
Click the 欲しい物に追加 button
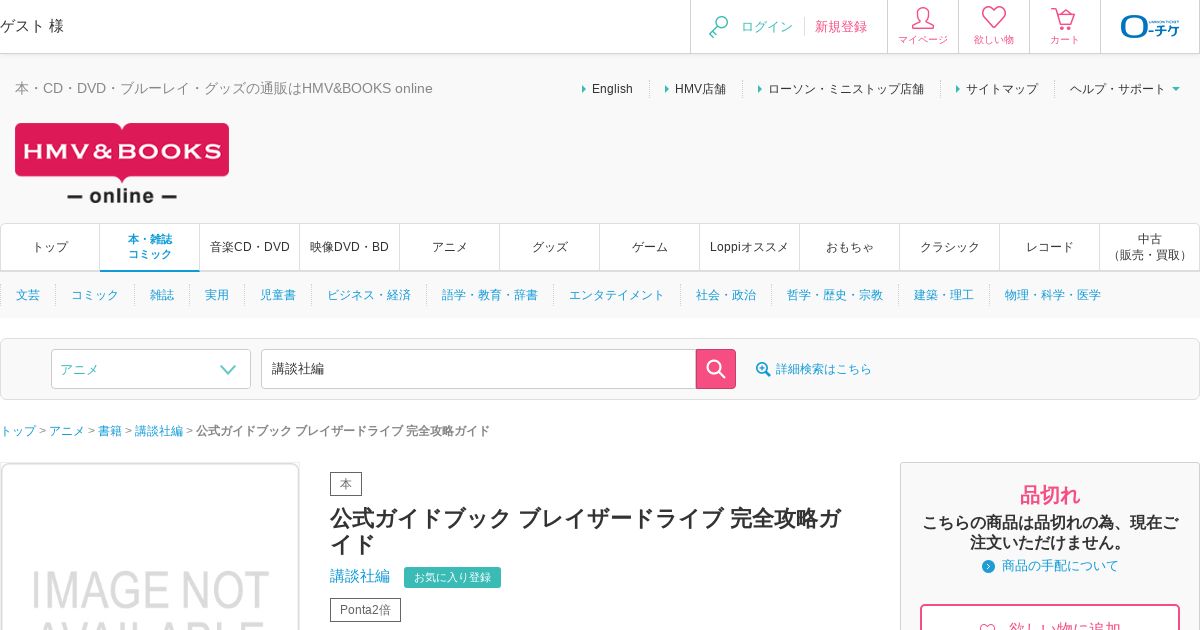pyautogui.click(x=1050, y=618)
